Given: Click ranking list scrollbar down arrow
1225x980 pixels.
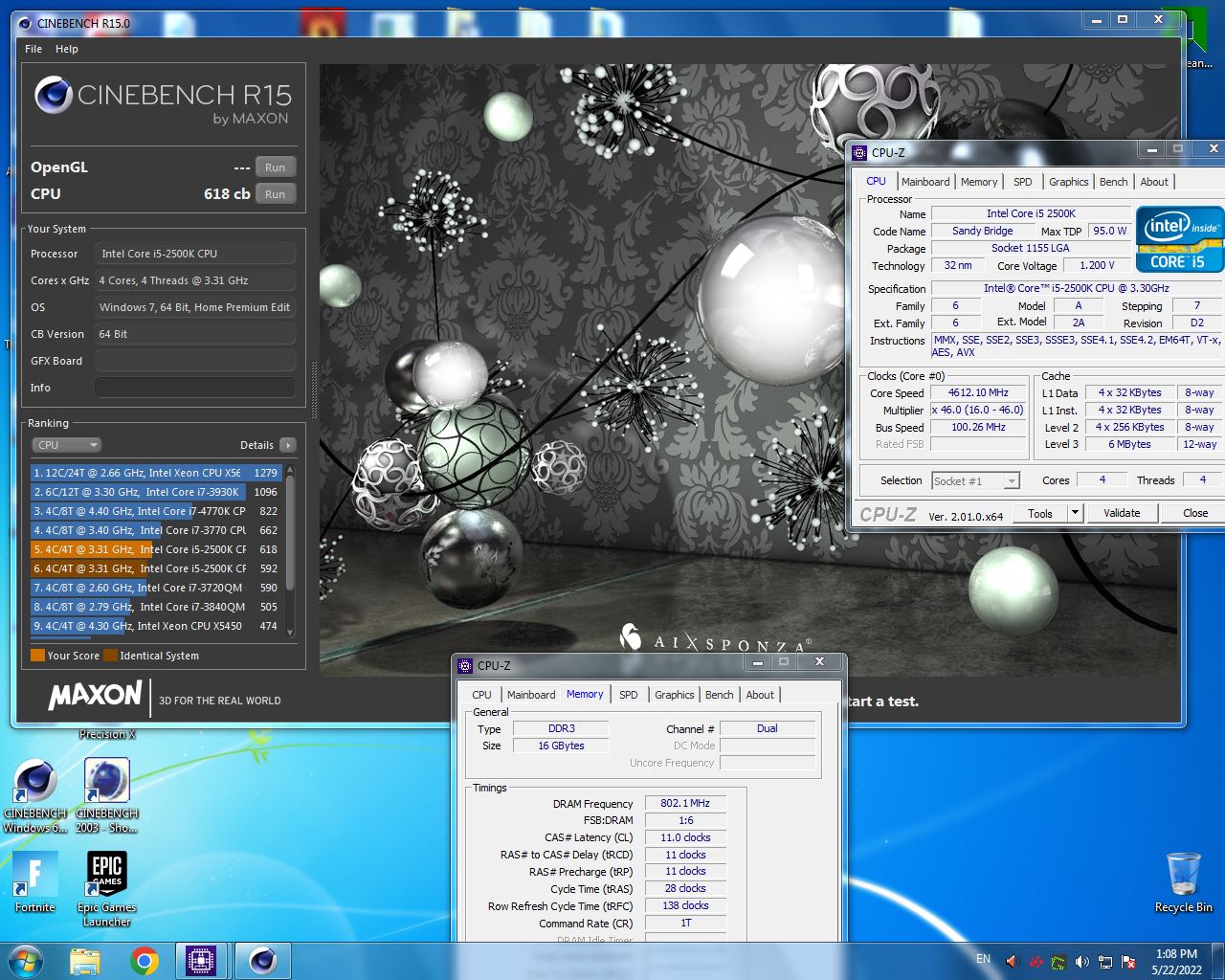Looking at the screenshot, I should (290, 633).
